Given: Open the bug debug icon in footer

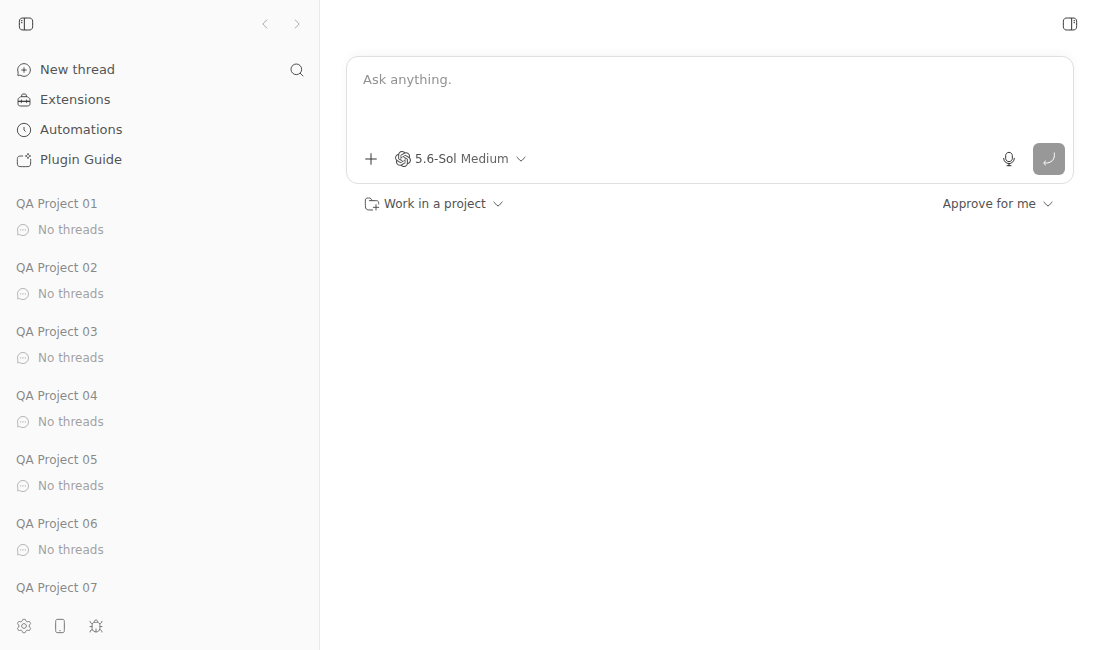Looking at the screenshot, I should (x=96, y=626).
